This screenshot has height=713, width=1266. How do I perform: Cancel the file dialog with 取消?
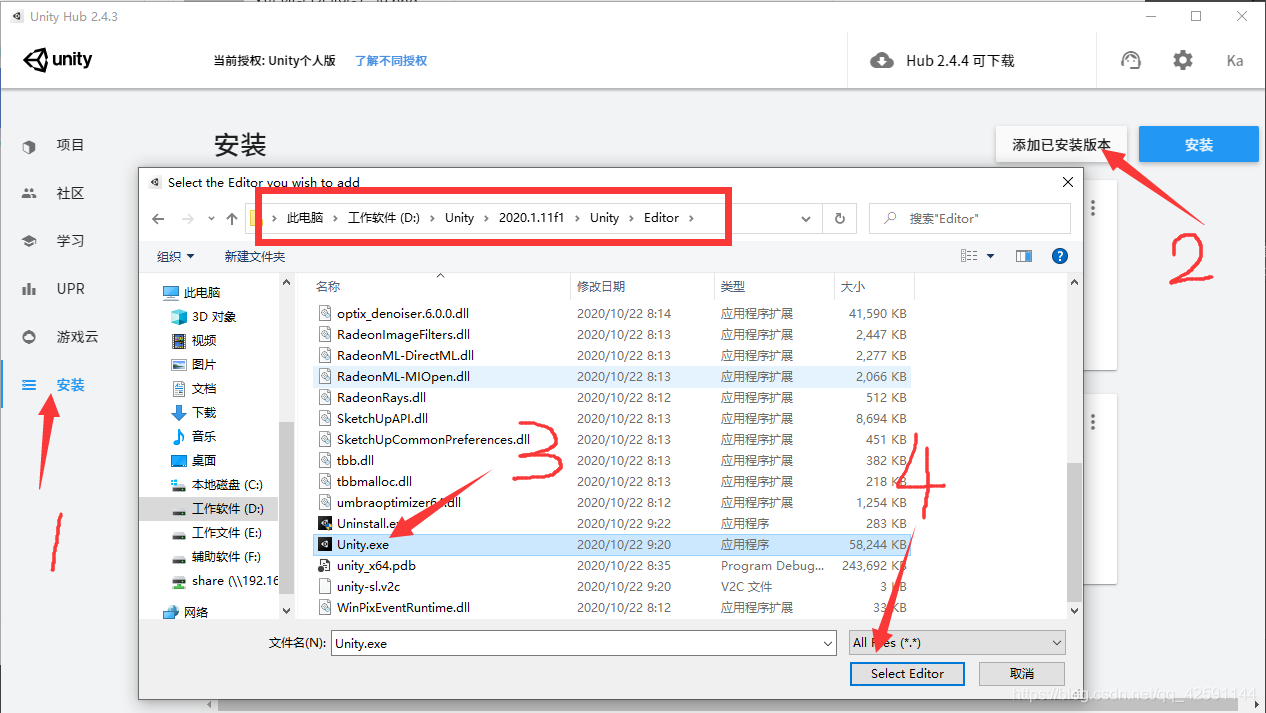(1022, 673)
